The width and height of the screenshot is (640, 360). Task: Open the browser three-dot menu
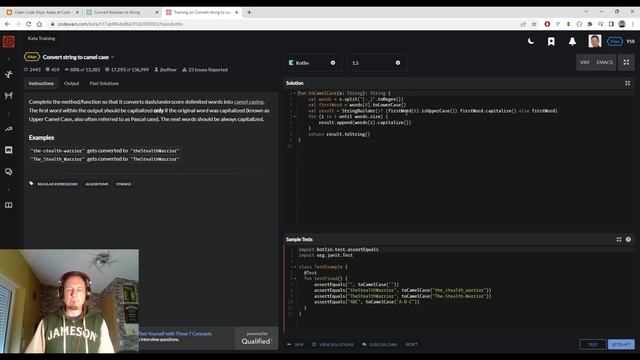pyautogui.click(x=633, y=24)
